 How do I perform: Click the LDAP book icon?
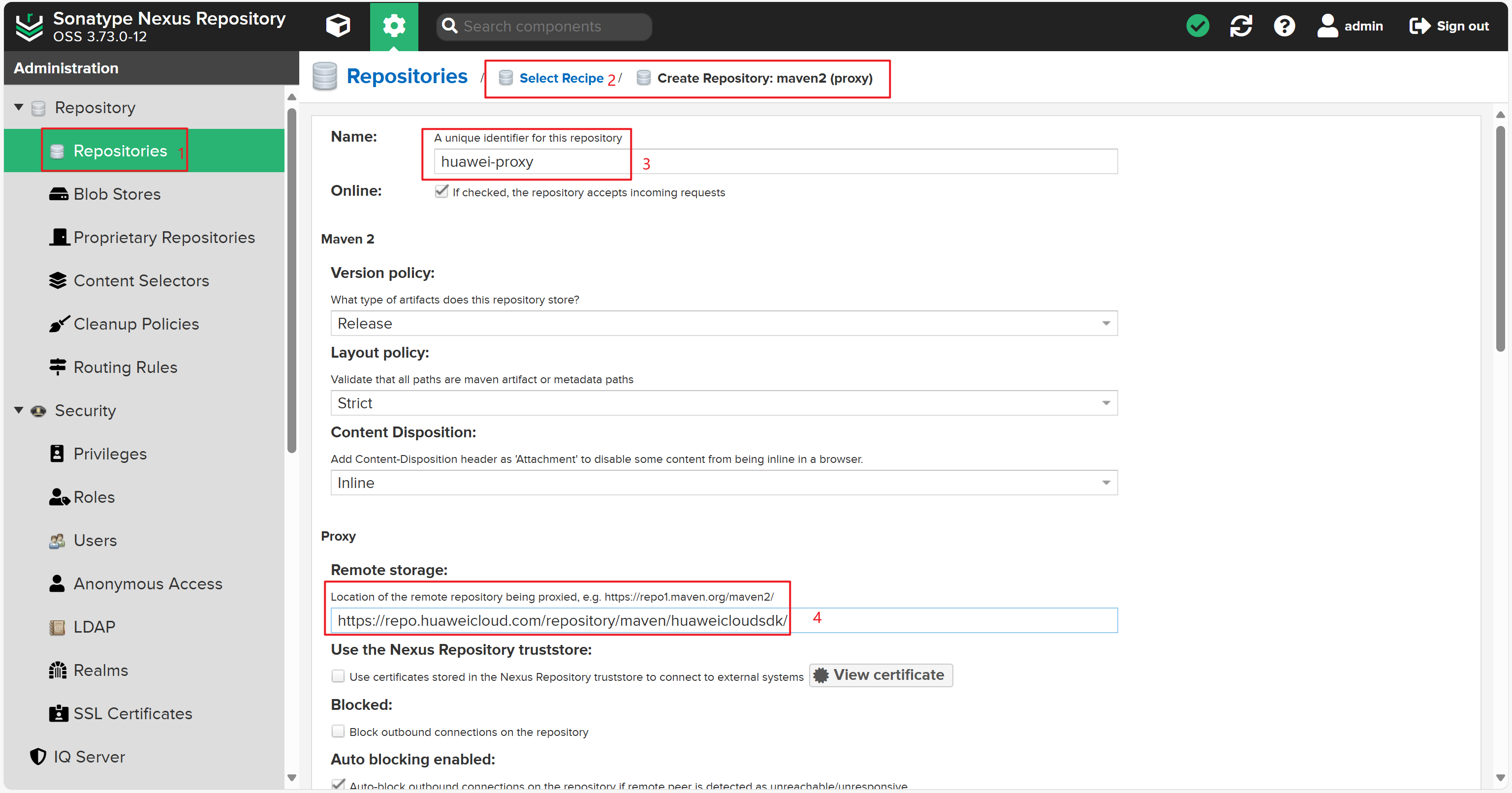[57, 627]
